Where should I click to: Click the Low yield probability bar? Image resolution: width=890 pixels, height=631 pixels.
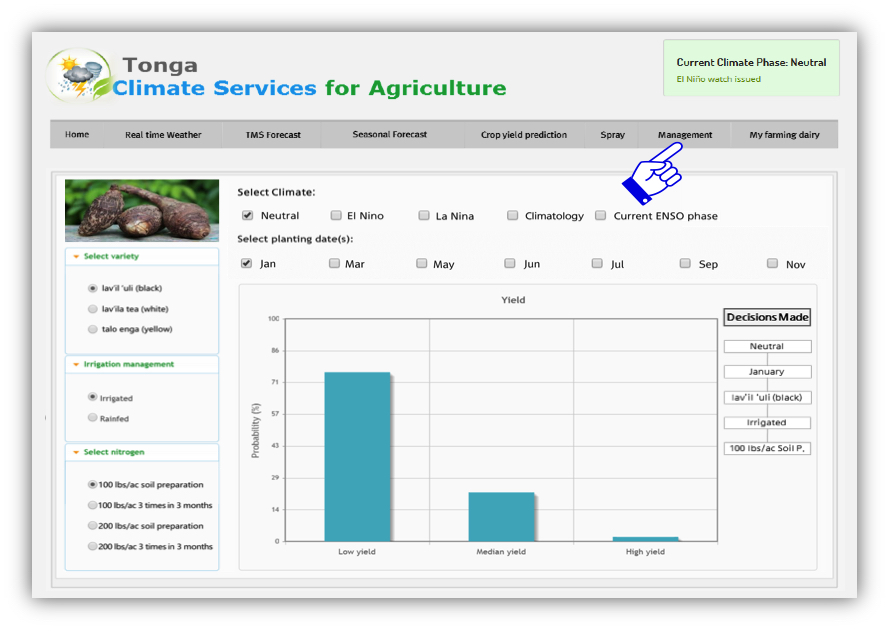point(356,455)
